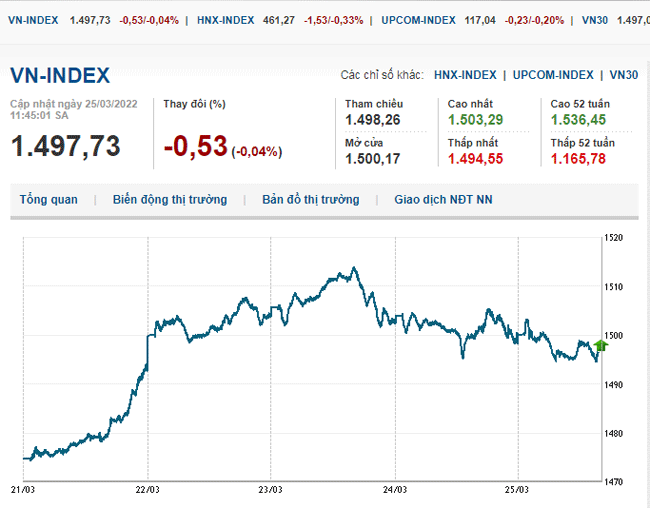This screenshot has height=508, width=650.
Task: Select the 24/03 date label on the chart axis
Action: tap(394, 490)
